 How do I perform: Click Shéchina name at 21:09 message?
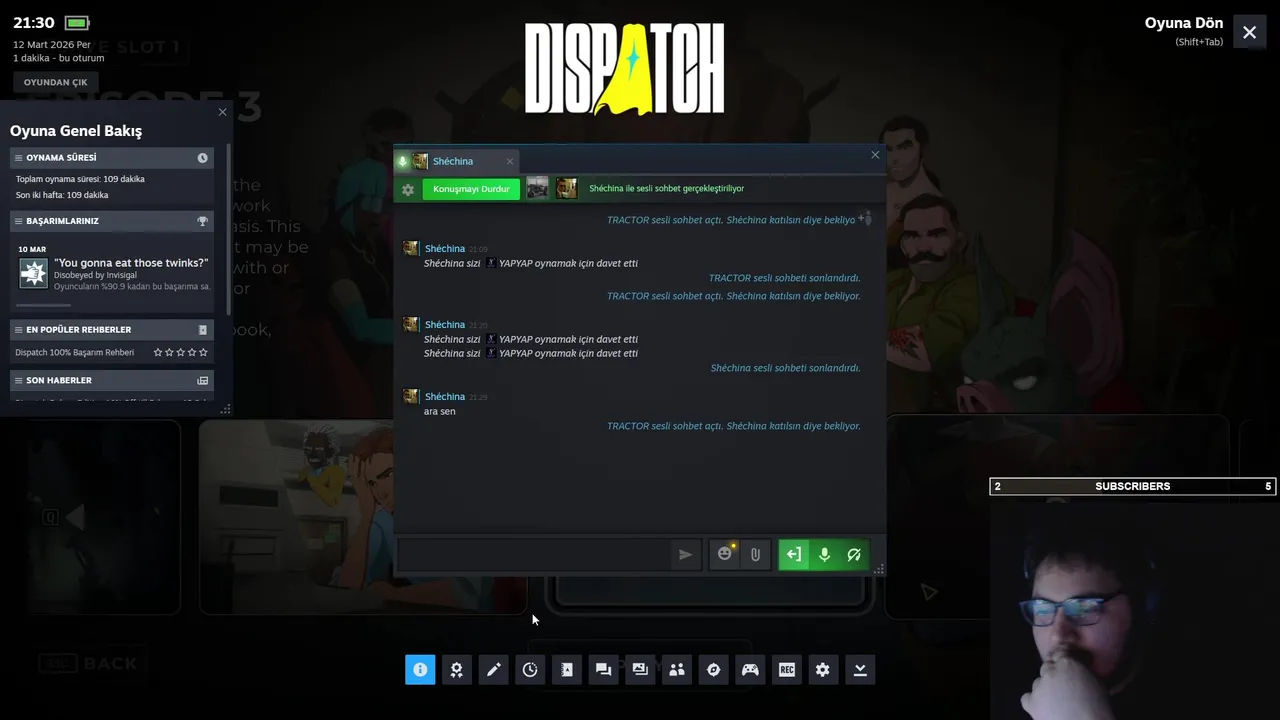445,249
